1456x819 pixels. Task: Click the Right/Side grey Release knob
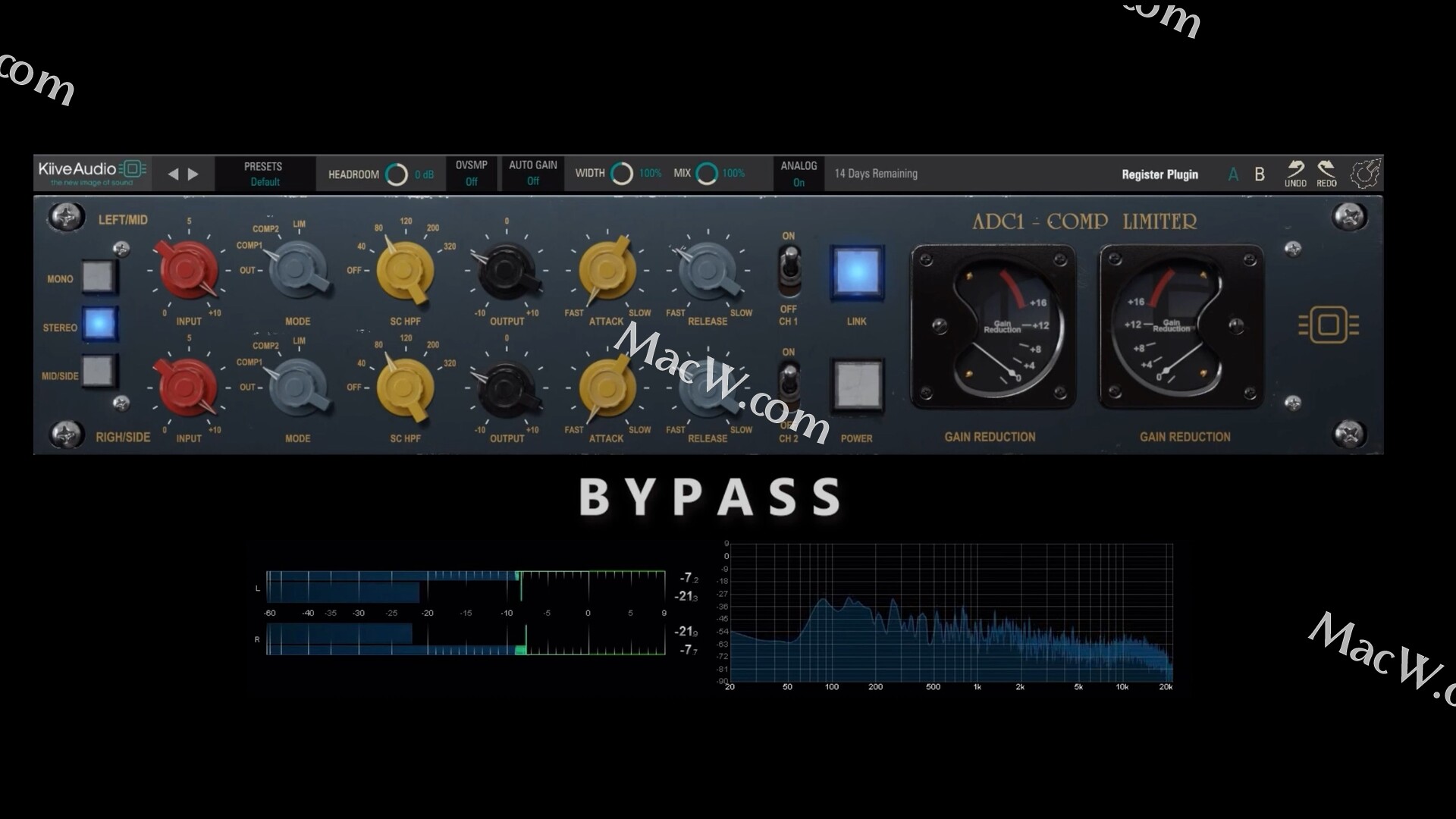pyautogui.click(x=708, y=387)
